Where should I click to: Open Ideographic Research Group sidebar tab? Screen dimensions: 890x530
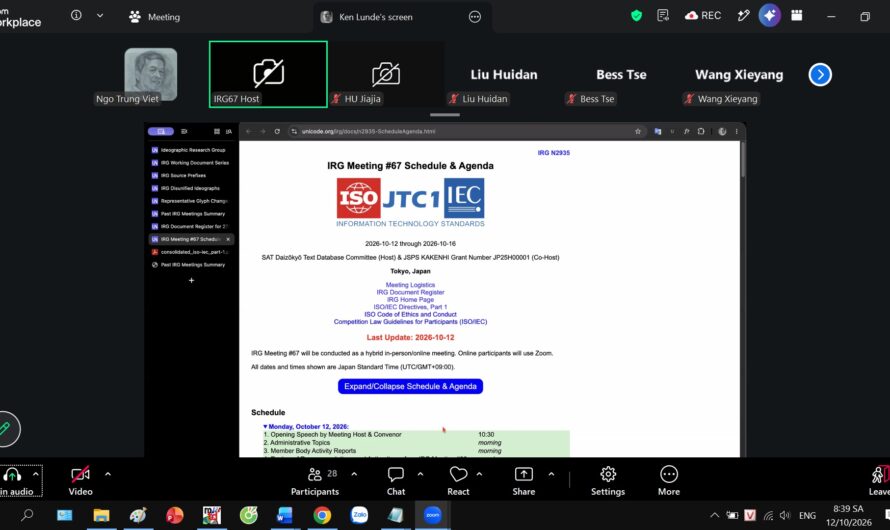point(191,150)
